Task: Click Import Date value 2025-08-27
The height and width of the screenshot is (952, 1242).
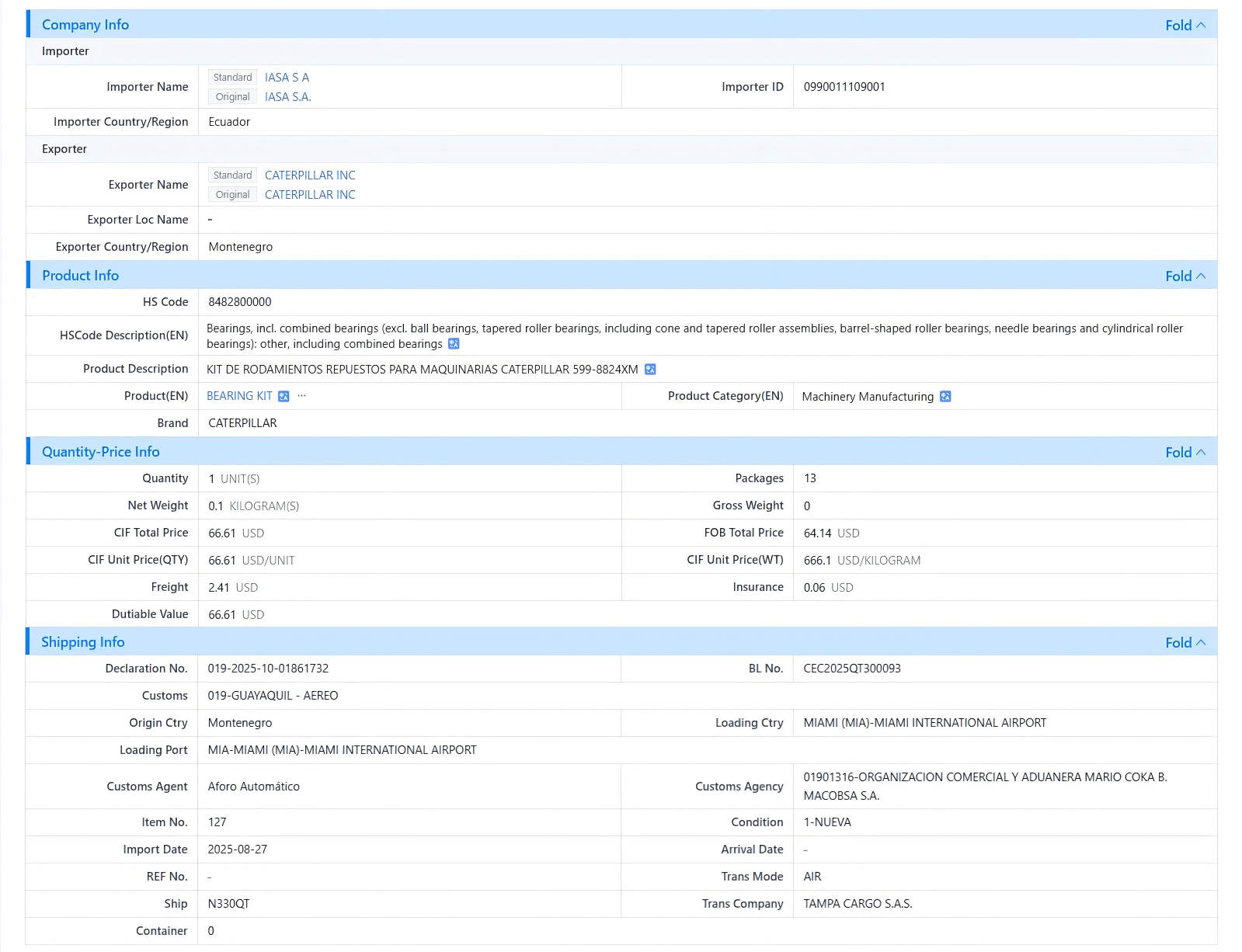Action: pos(237,850)
